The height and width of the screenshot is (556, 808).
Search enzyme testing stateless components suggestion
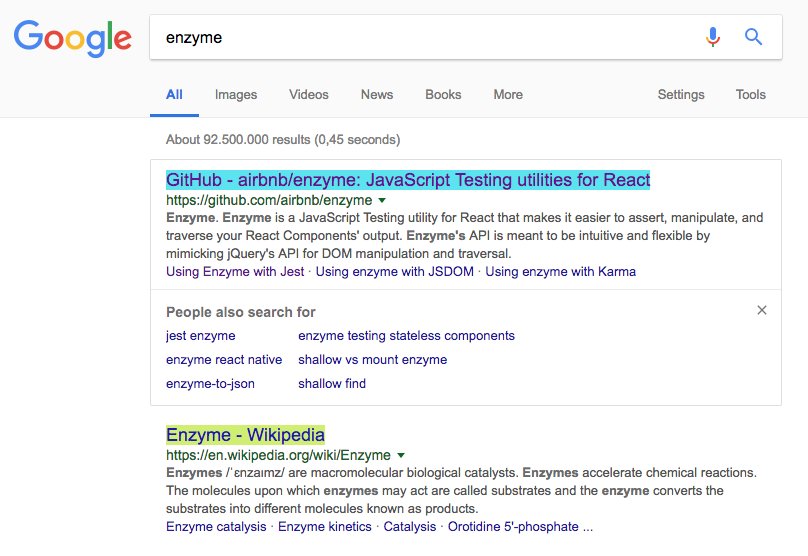tap(407, 336)
